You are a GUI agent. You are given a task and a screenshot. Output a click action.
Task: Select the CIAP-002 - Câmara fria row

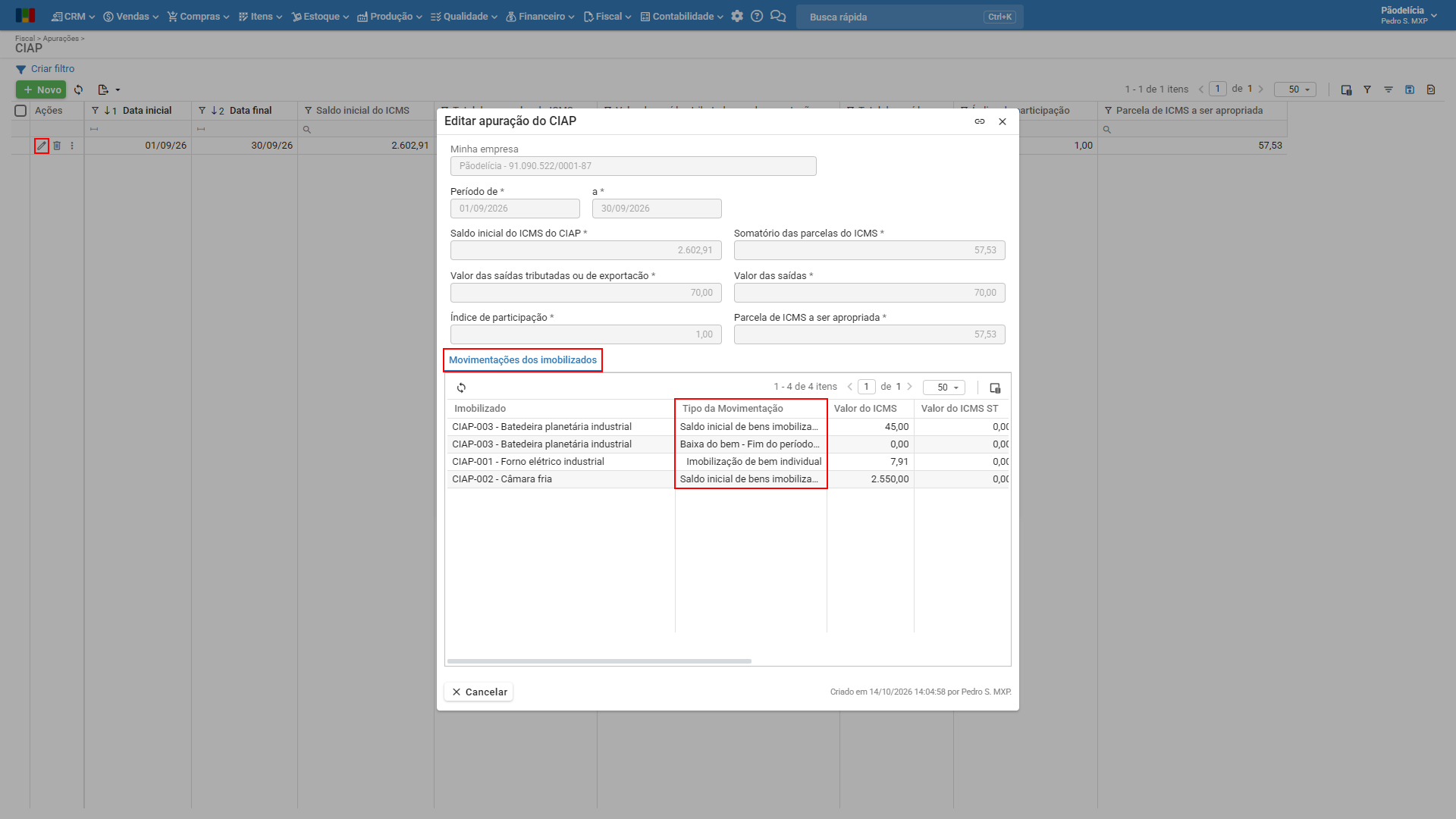(728, 479)
